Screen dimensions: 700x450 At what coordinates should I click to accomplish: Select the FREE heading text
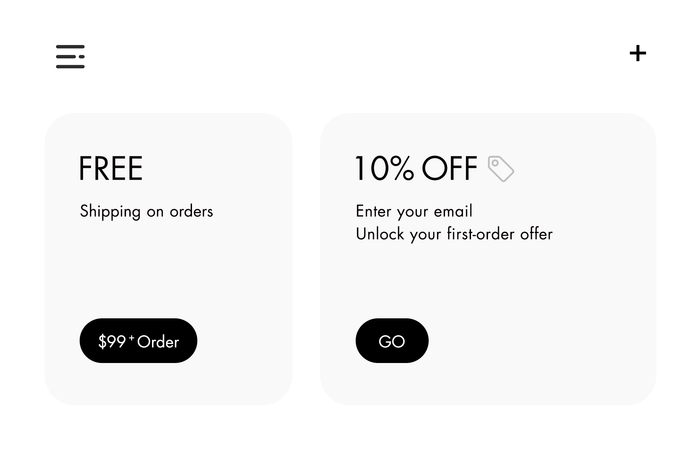point(111,168)
